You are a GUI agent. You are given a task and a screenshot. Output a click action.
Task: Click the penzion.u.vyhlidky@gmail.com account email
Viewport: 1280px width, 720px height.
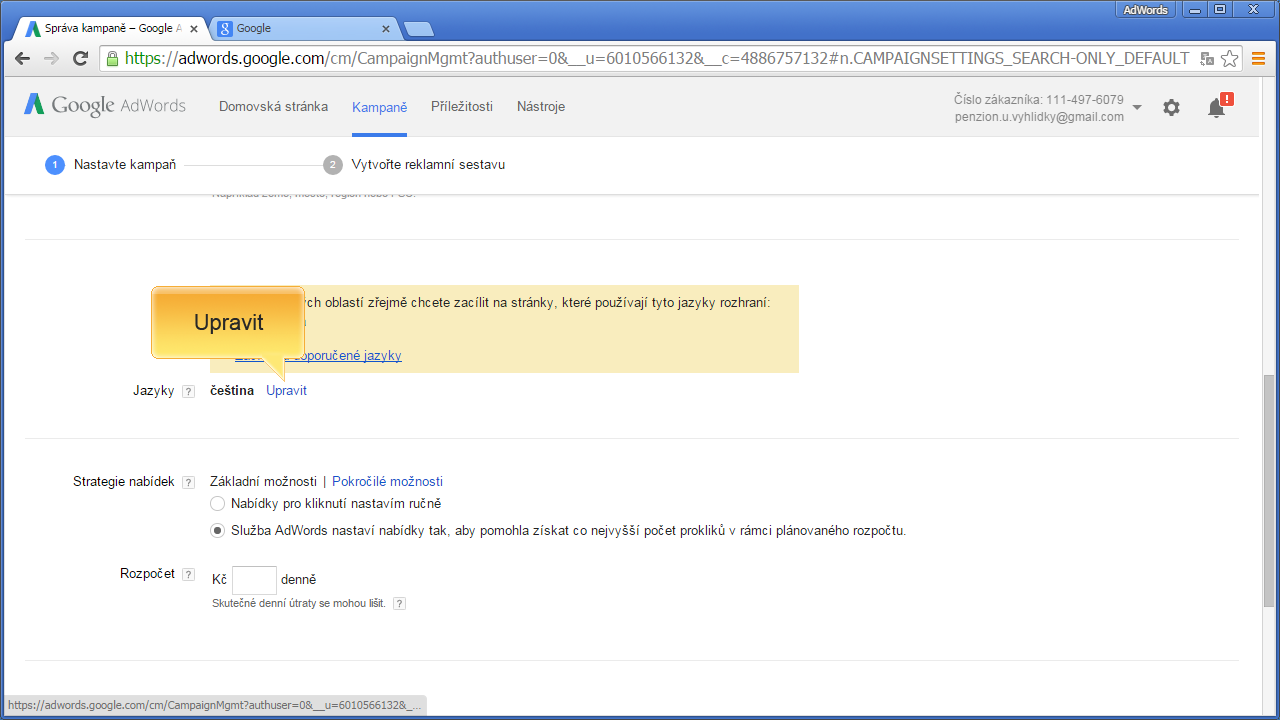point(1039,117)
